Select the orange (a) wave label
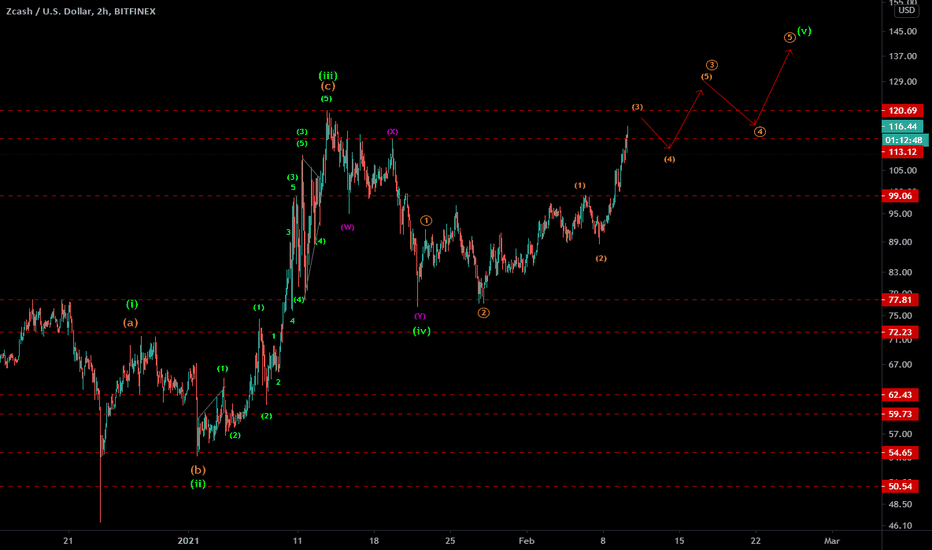932x550 pixels. tap(131, 322)
